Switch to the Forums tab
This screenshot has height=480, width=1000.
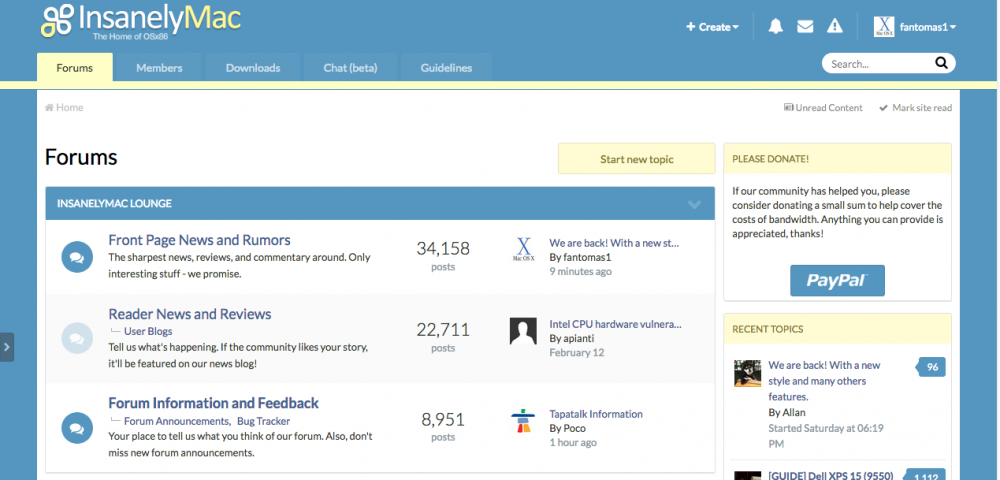point(75,68)
